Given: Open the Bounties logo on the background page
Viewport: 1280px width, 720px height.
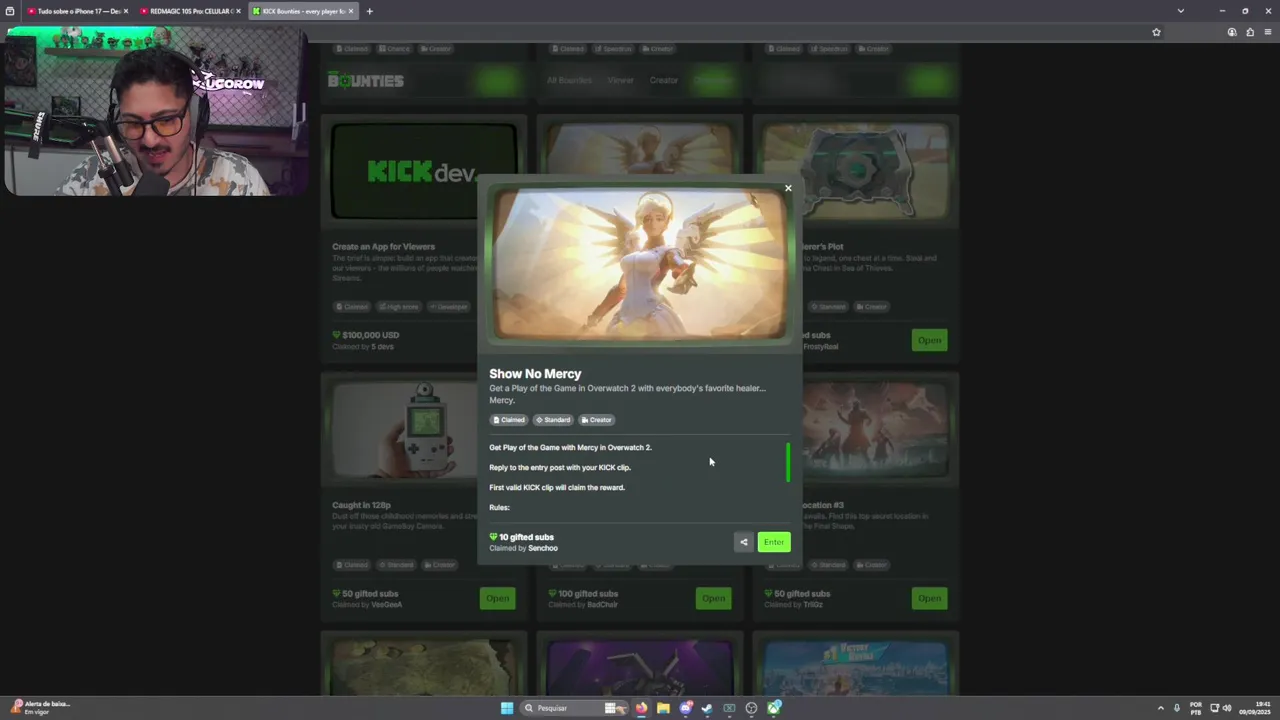Looking at the screenshot, I should [366, 81].
